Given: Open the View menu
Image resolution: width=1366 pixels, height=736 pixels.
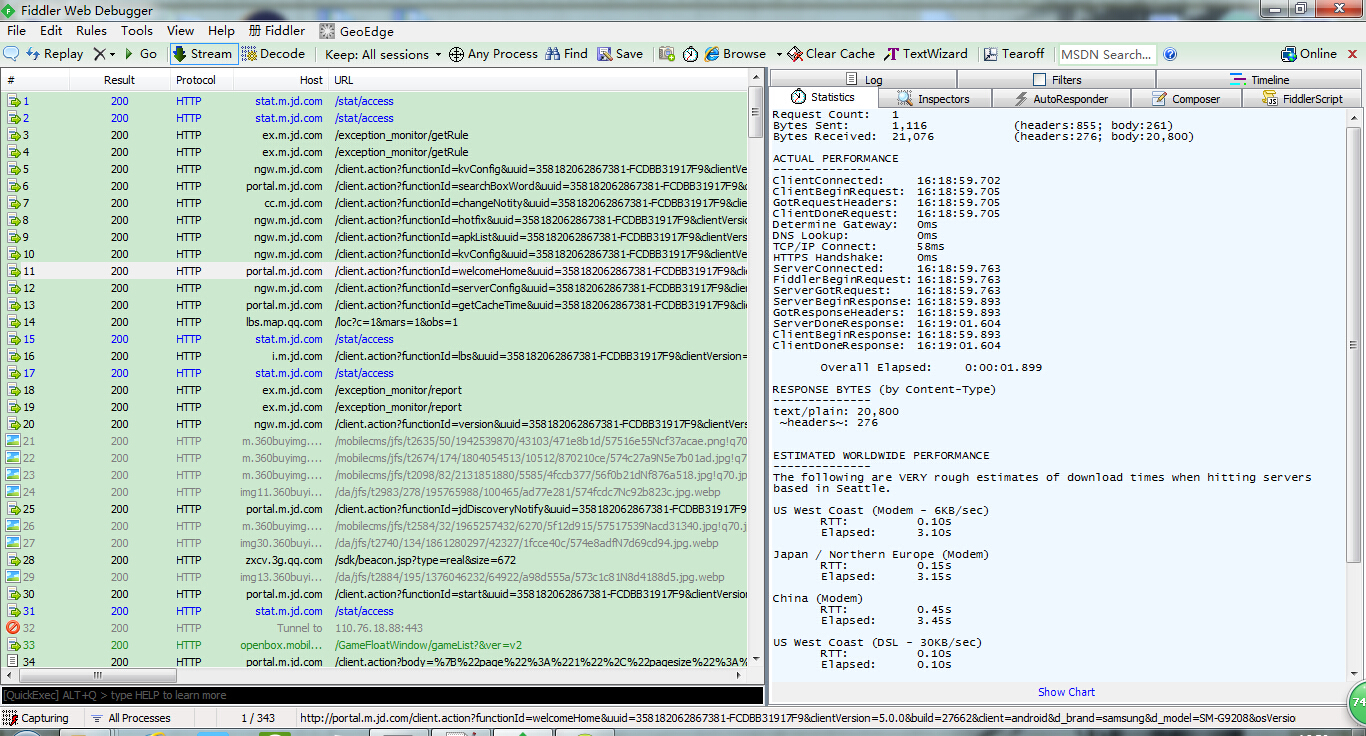Looking at the screenshot, I should [181, 31].
